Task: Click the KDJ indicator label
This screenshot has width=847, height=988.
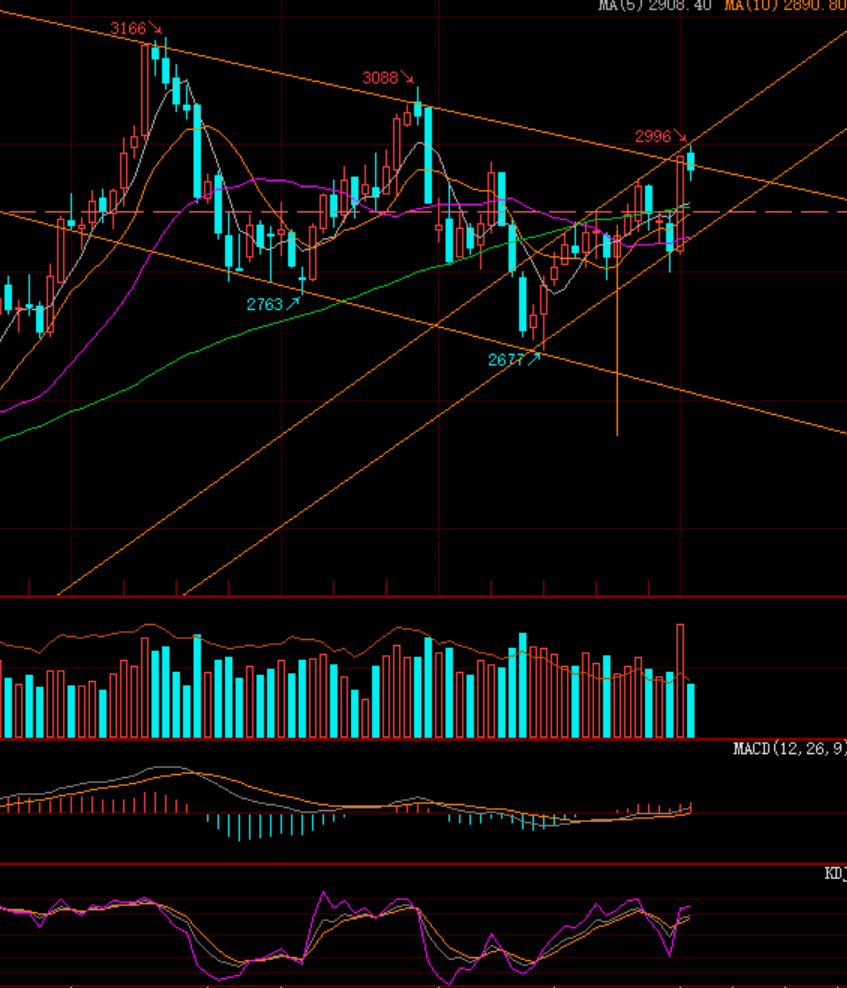Action: (x=836, y=873)
